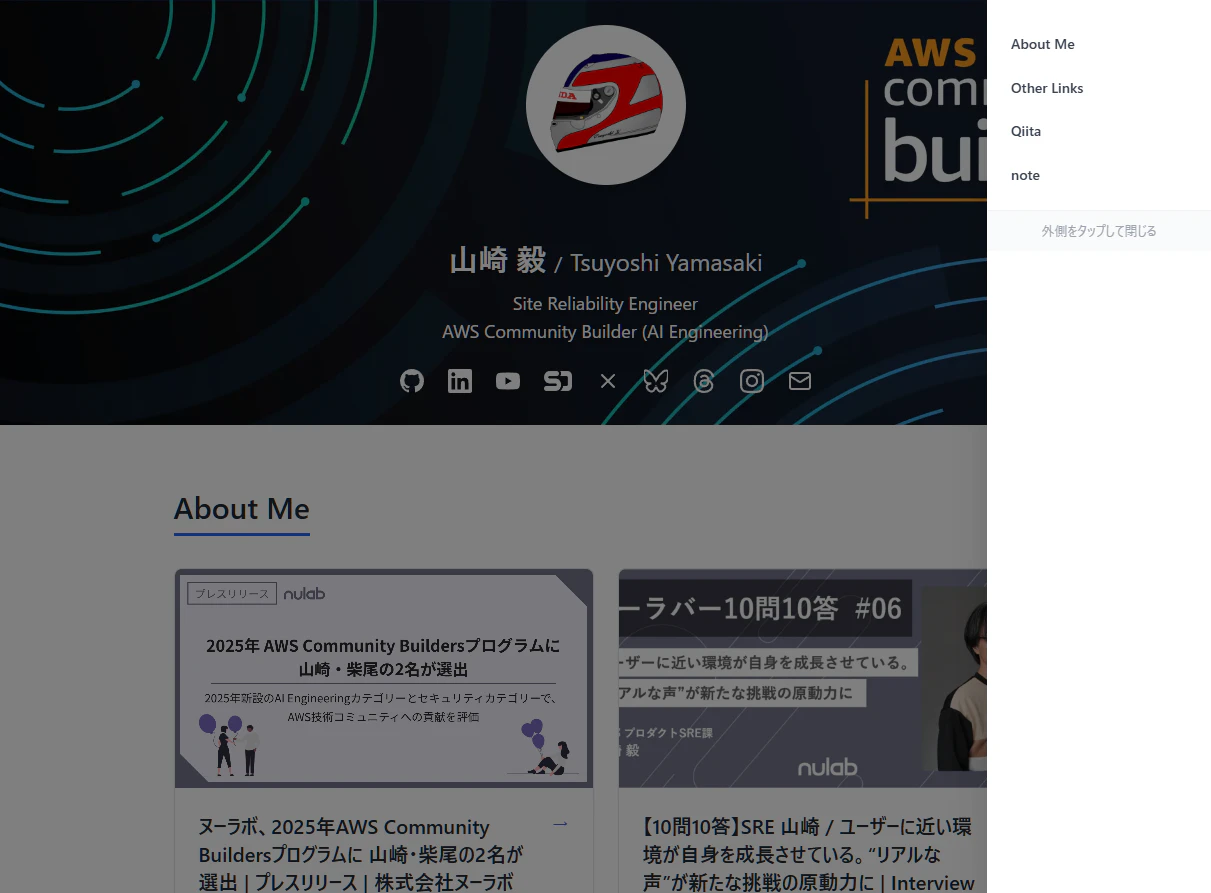Open the ヌーラボ、2025年AWS Community Builders article link
Screen dimensions: 1211x893
pos(362,855)
